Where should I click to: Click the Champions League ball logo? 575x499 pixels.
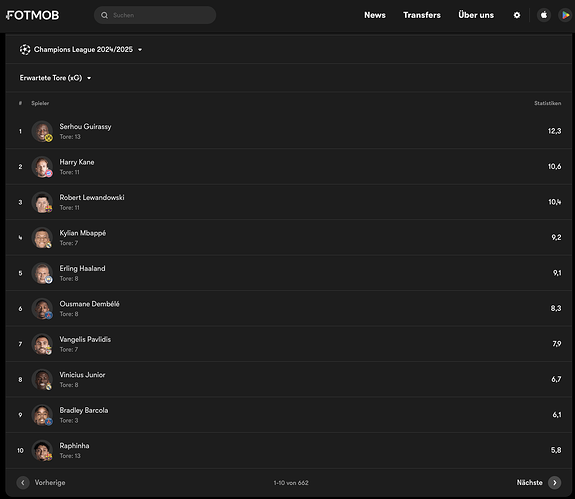[x=25, y=49]
